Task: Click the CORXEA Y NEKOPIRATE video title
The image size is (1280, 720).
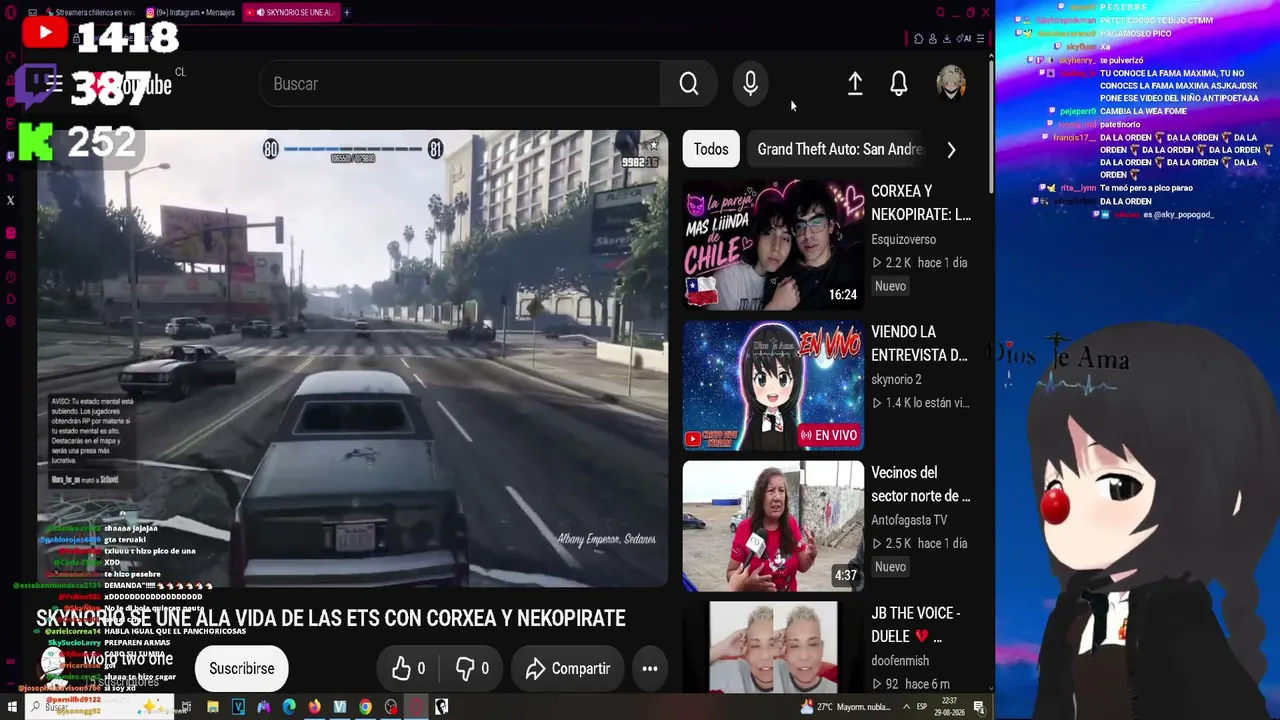Action: 920,203
